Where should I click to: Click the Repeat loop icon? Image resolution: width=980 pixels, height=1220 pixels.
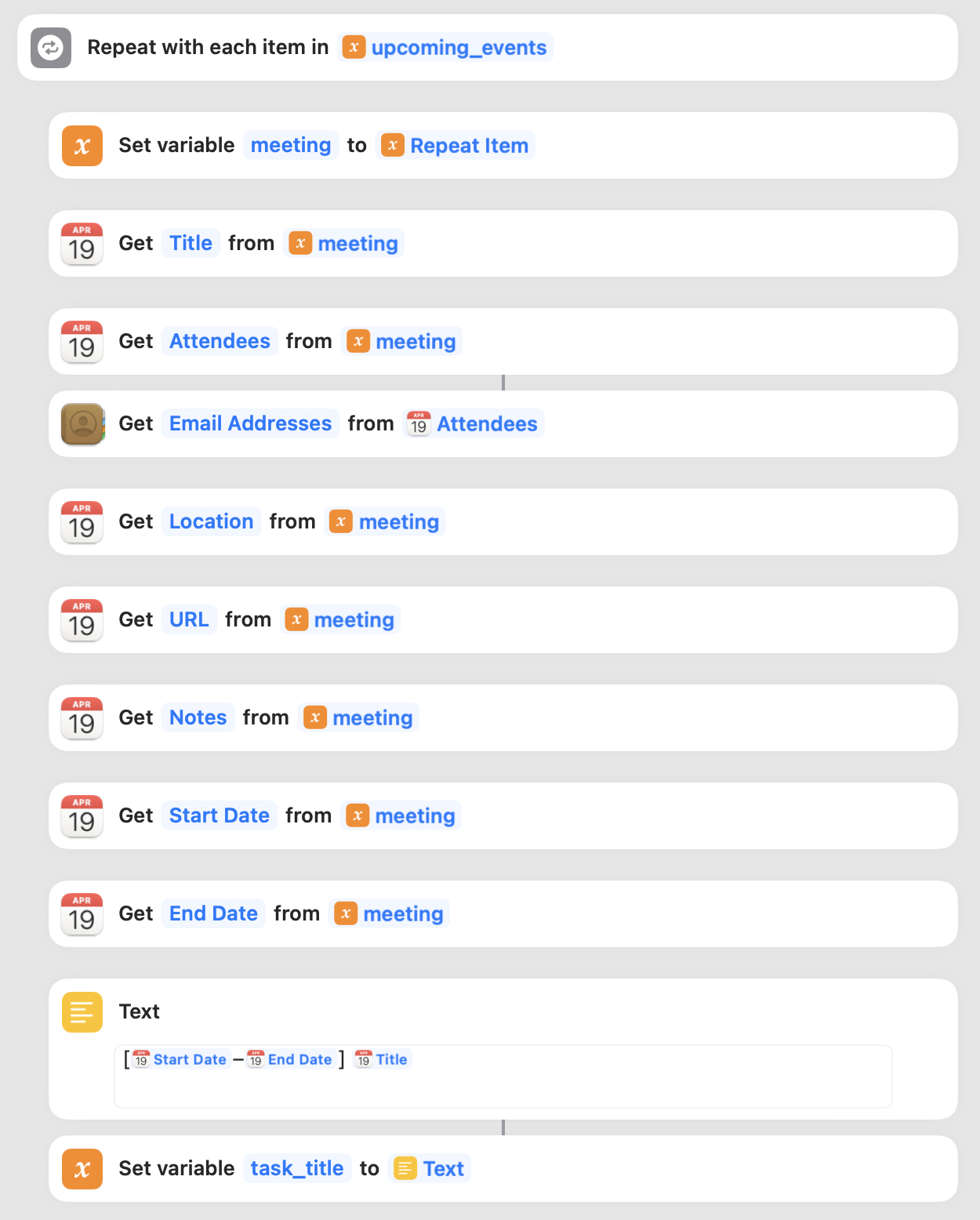coord(51,48)
